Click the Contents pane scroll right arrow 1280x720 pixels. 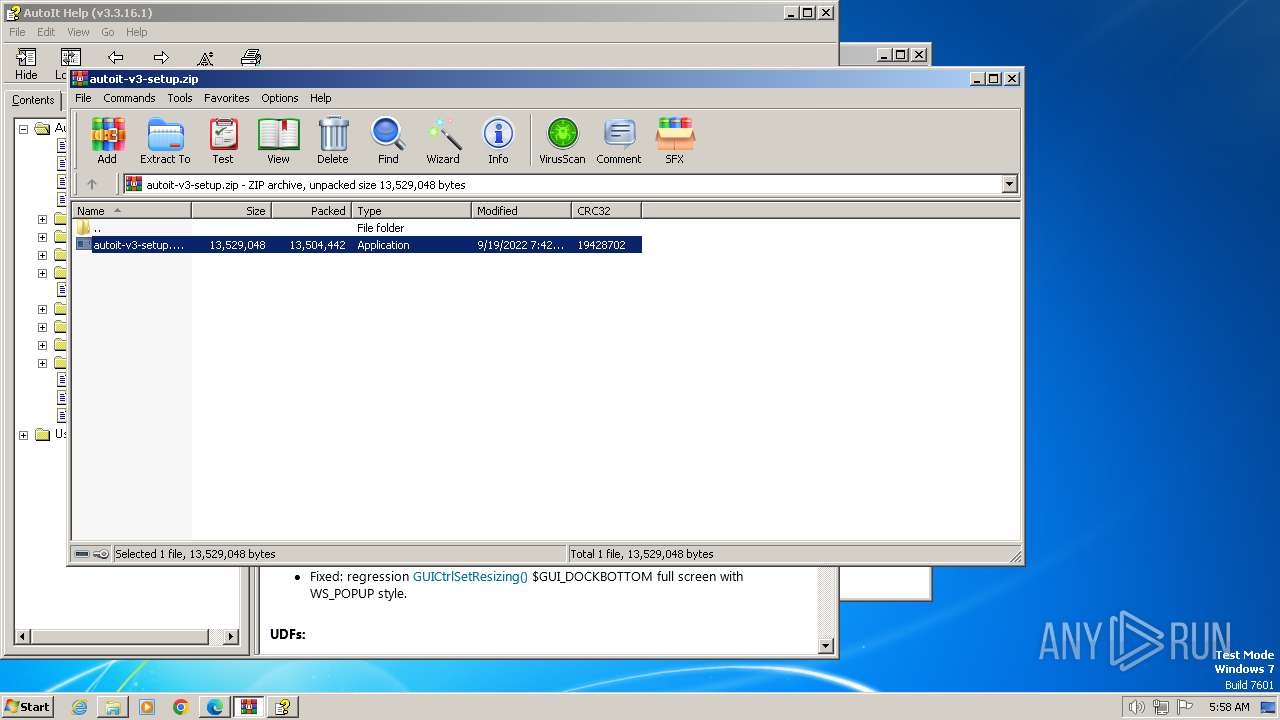pyautogui.click(x=231, y=636)
